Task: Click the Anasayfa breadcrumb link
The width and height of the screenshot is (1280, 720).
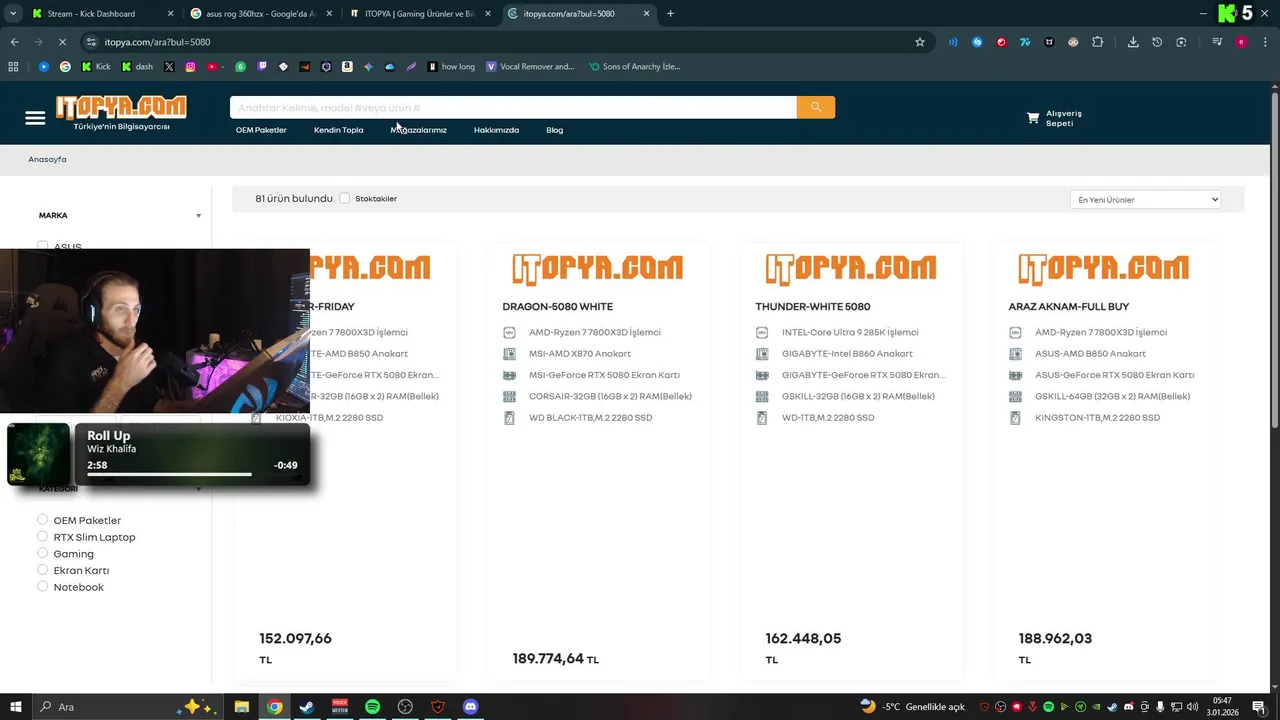Action: [x=47, y=159]
